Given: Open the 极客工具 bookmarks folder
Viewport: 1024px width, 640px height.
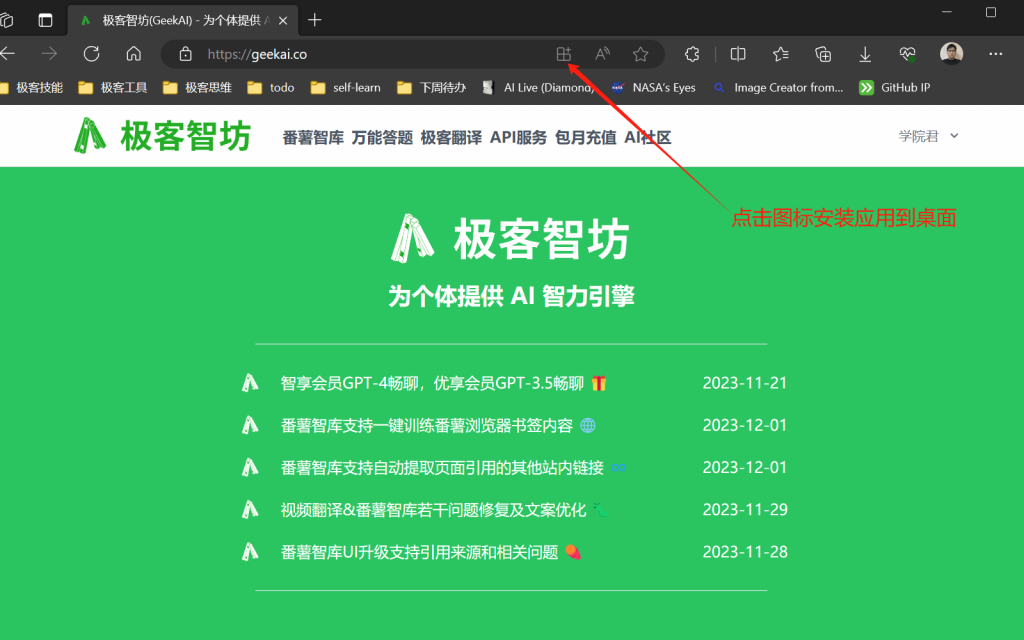Looking at the screenshot, I should pos(113,88).
